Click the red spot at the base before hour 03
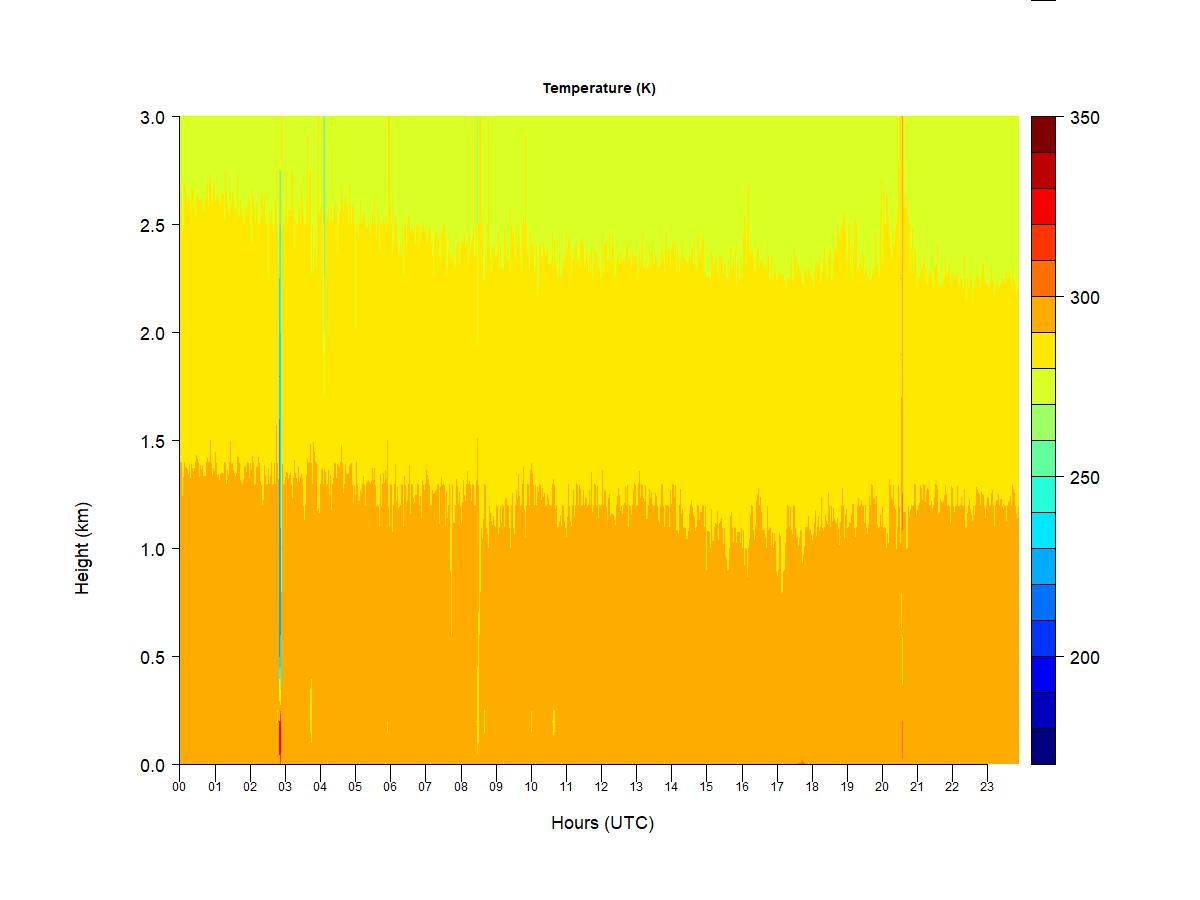The height and width of the screenshot is (900, 1200). [x=280, y=738]
